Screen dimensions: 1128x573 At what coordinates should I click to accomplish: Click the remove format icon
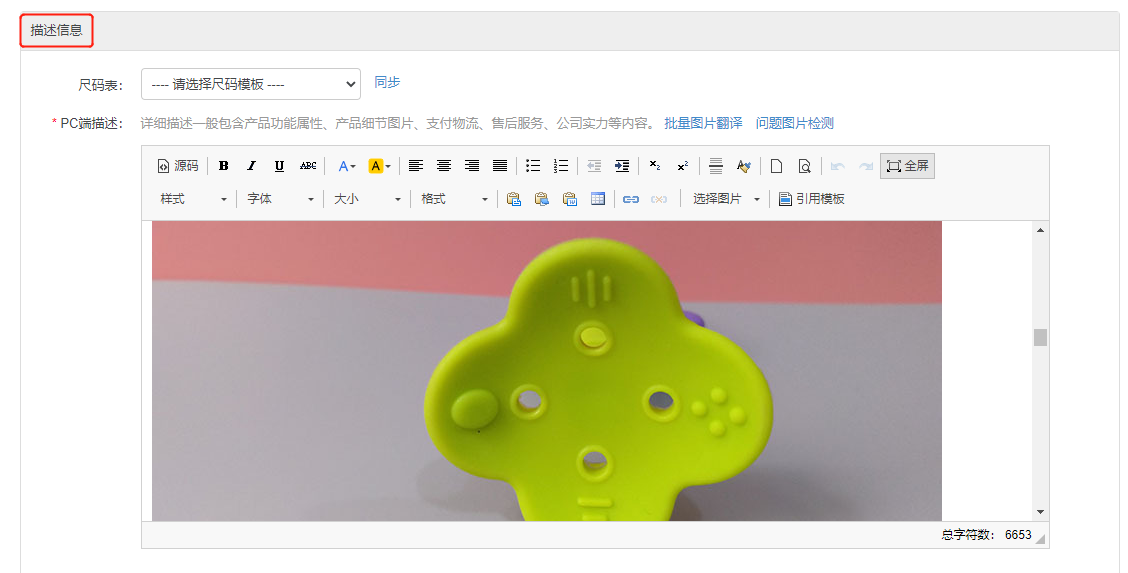point(744,166)
